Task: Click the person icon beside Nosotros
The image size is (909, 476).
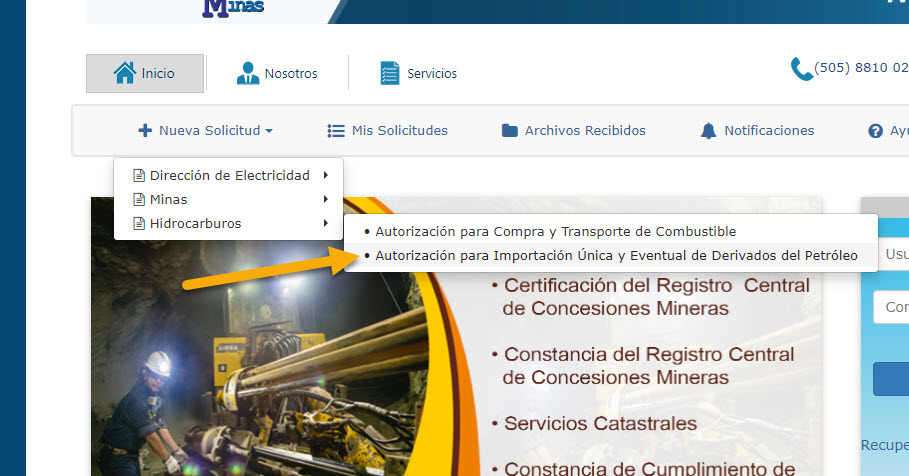Action: click(248, 73)
